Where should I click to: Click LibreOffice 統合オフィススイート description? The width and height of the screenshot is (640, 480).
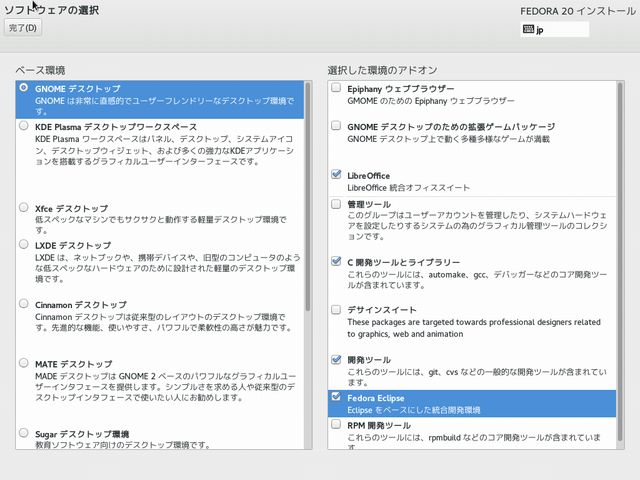tap(408, 188)
